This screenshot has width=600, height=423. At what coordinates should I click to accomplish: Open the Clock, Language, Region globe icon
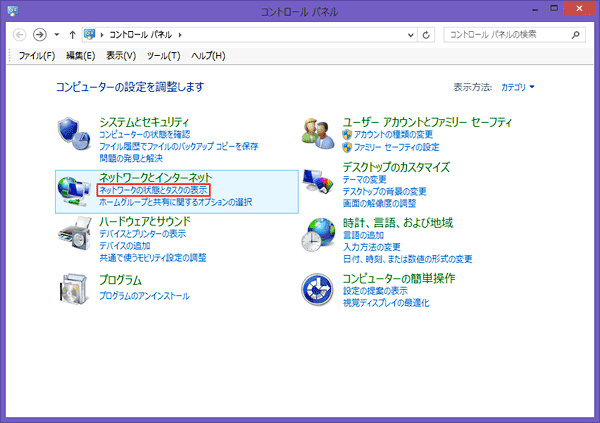(318, 235)
